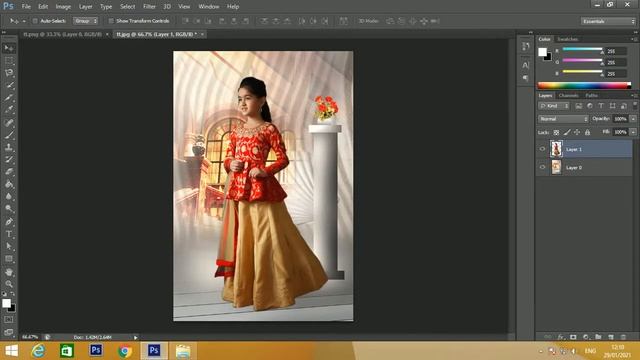The height and width of the screenshot is (360, 640).
Task: Open the collapsed Character panel icon
Action: pyautogui.click(x=526, y=65)
